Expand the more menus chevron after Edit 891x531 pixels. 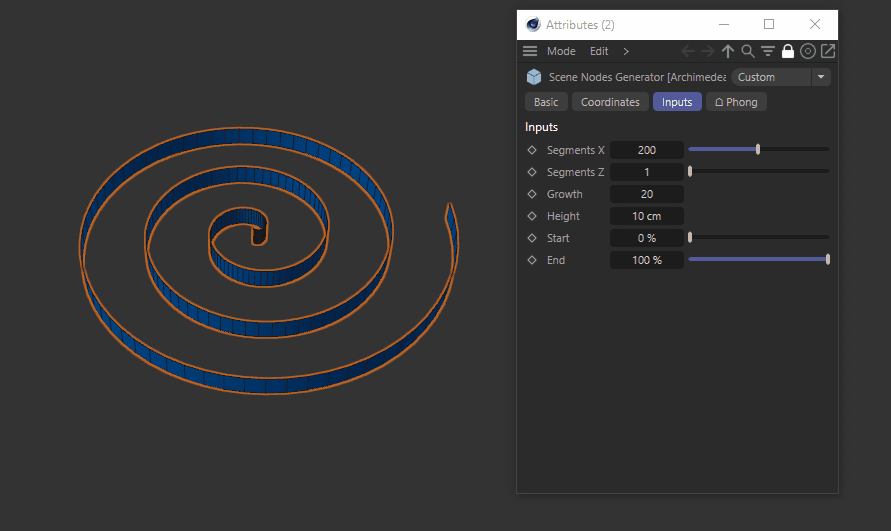626,51
